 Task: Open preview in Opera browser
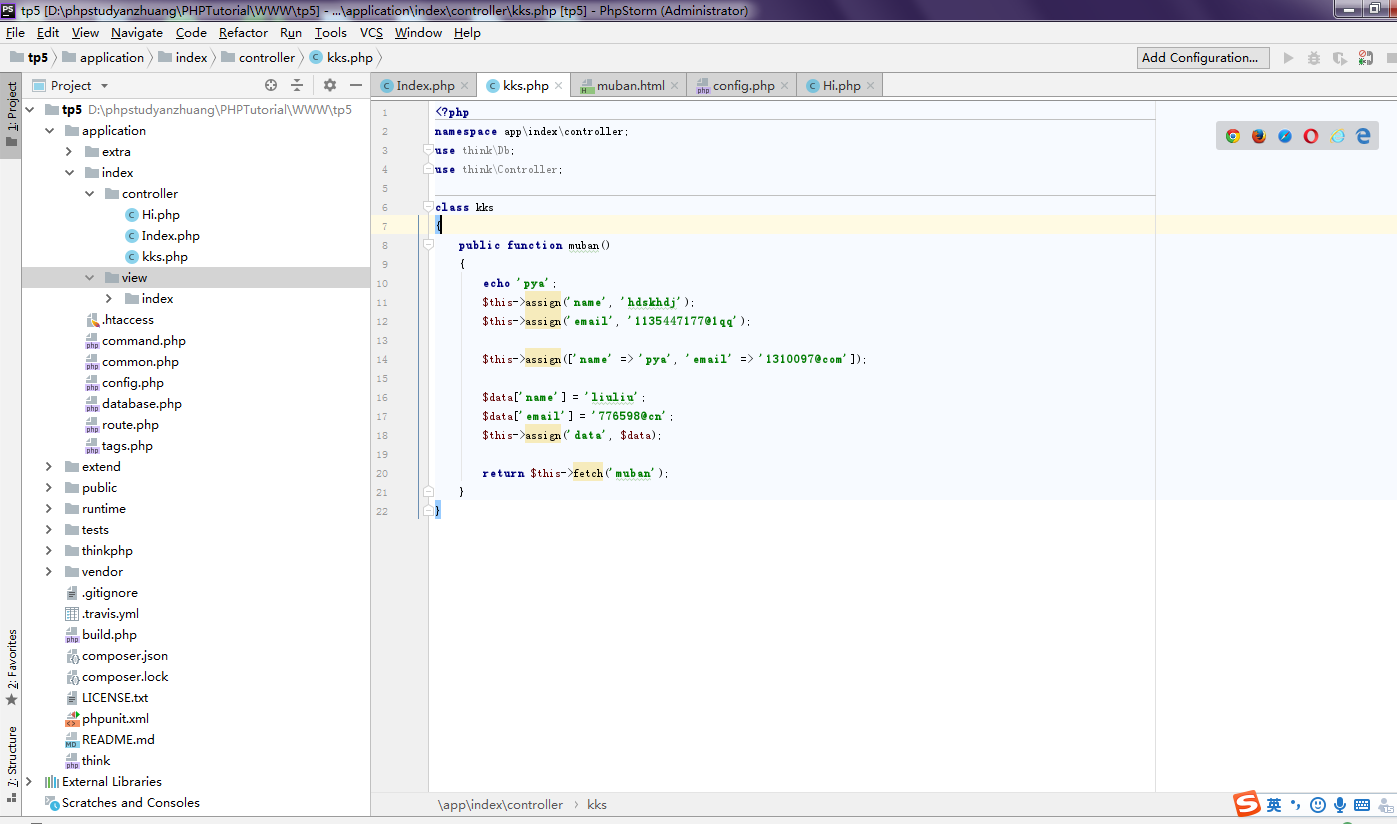point(1311,136)
